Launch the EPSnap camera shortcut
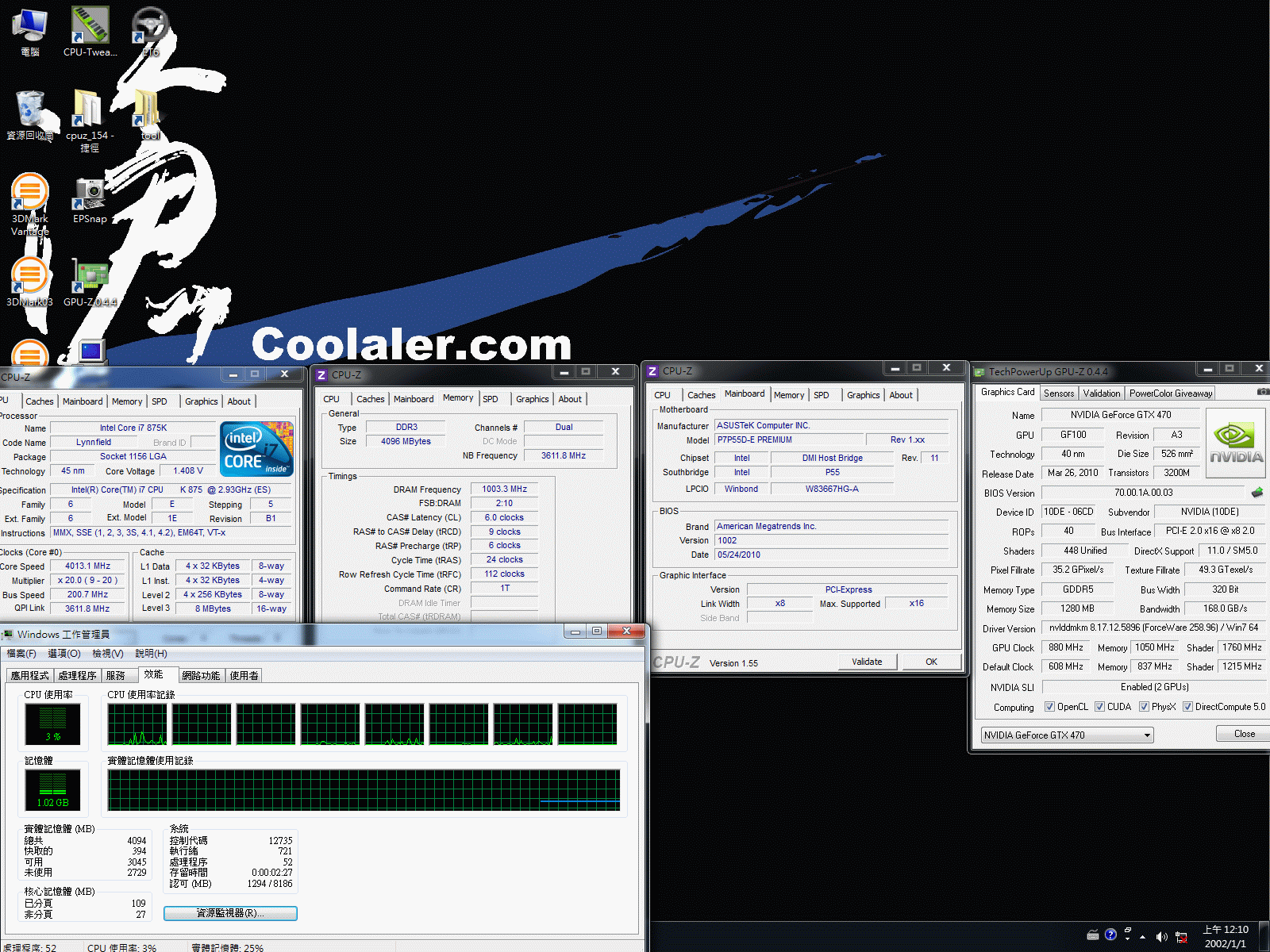Viewport: 1270px width, 952px height. point(90,200)
